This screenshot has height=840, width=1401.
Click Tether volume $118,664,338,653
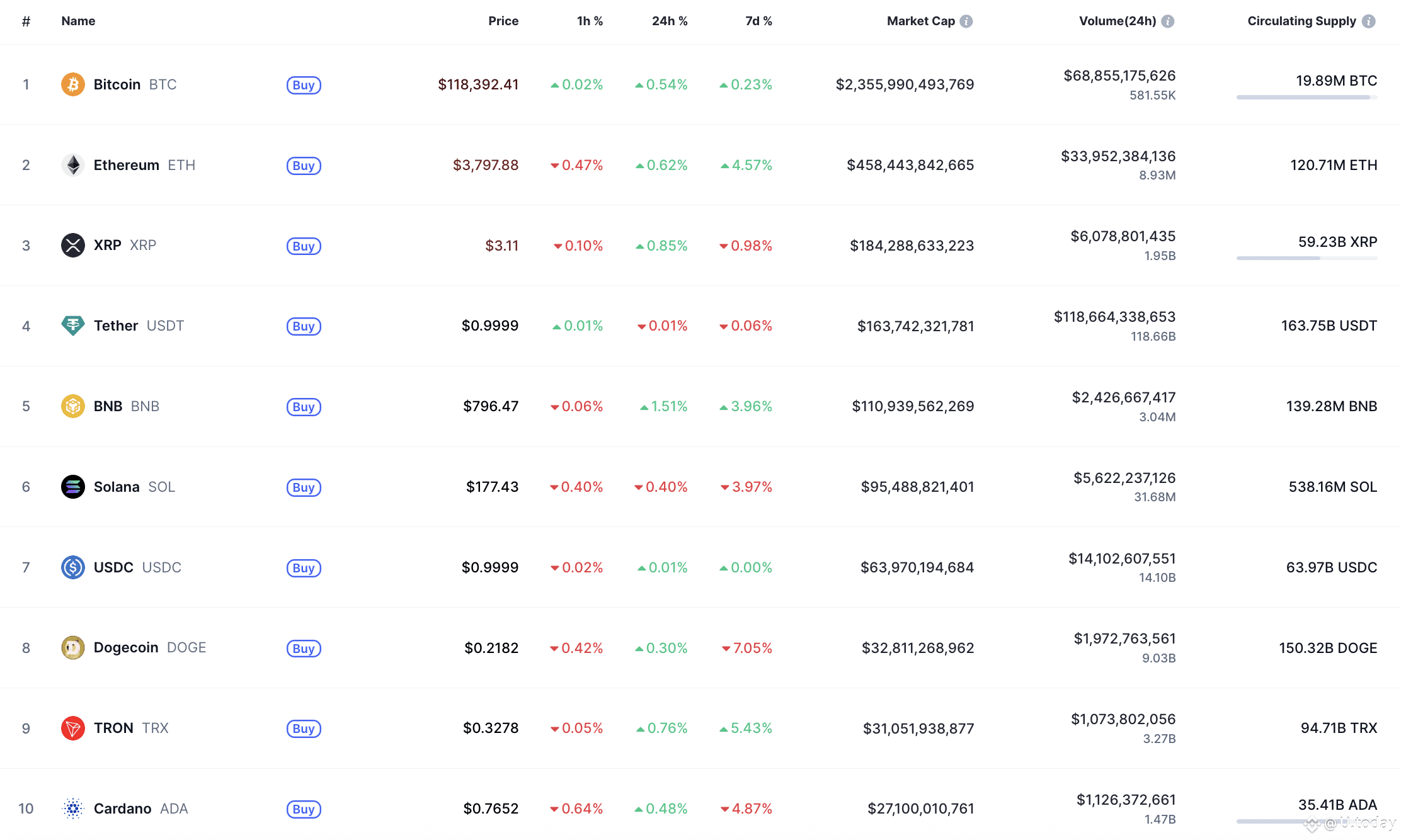(1115, 317)
